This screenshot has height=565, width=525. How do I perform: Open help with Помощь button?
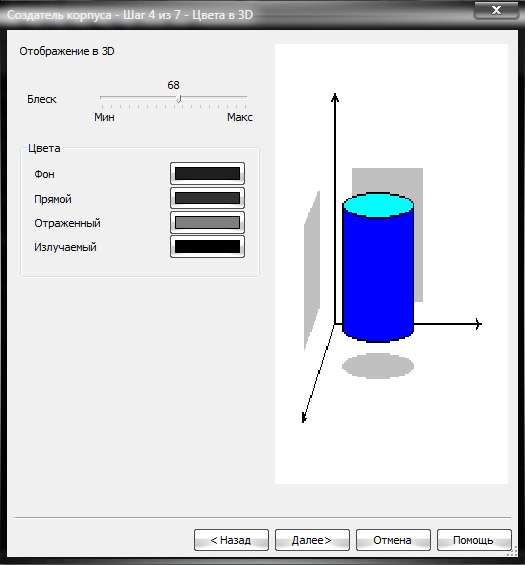pyautogui.click(x=474, y=540)
